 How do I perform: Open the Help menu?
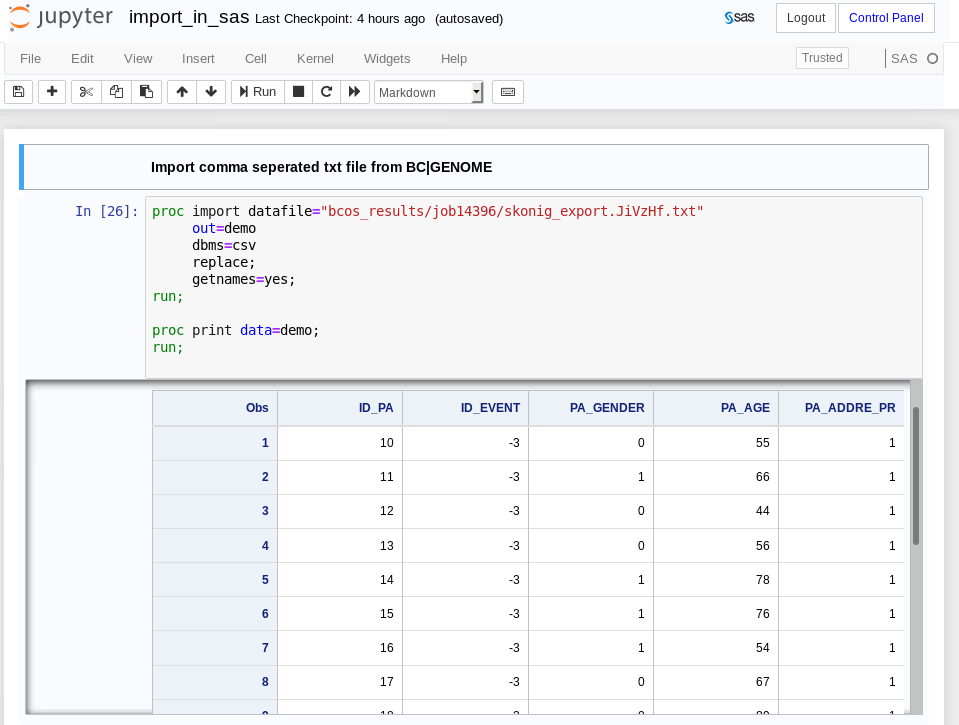454,59
